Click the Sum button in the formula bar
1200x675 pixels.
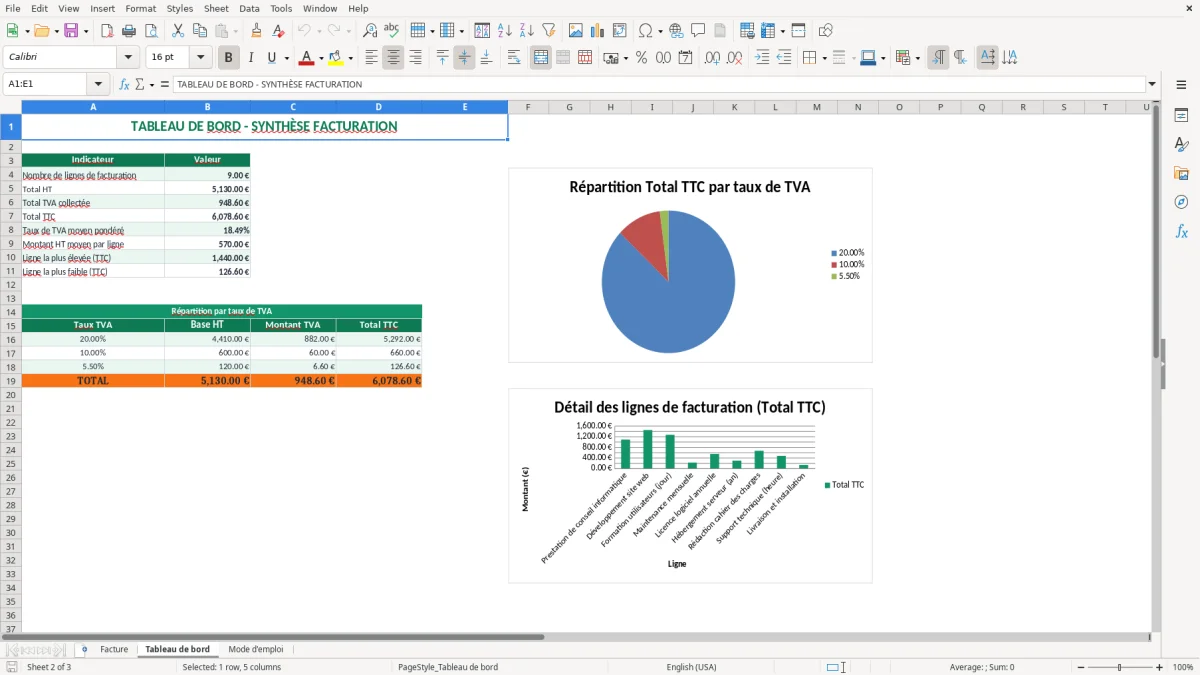point(140,84)
